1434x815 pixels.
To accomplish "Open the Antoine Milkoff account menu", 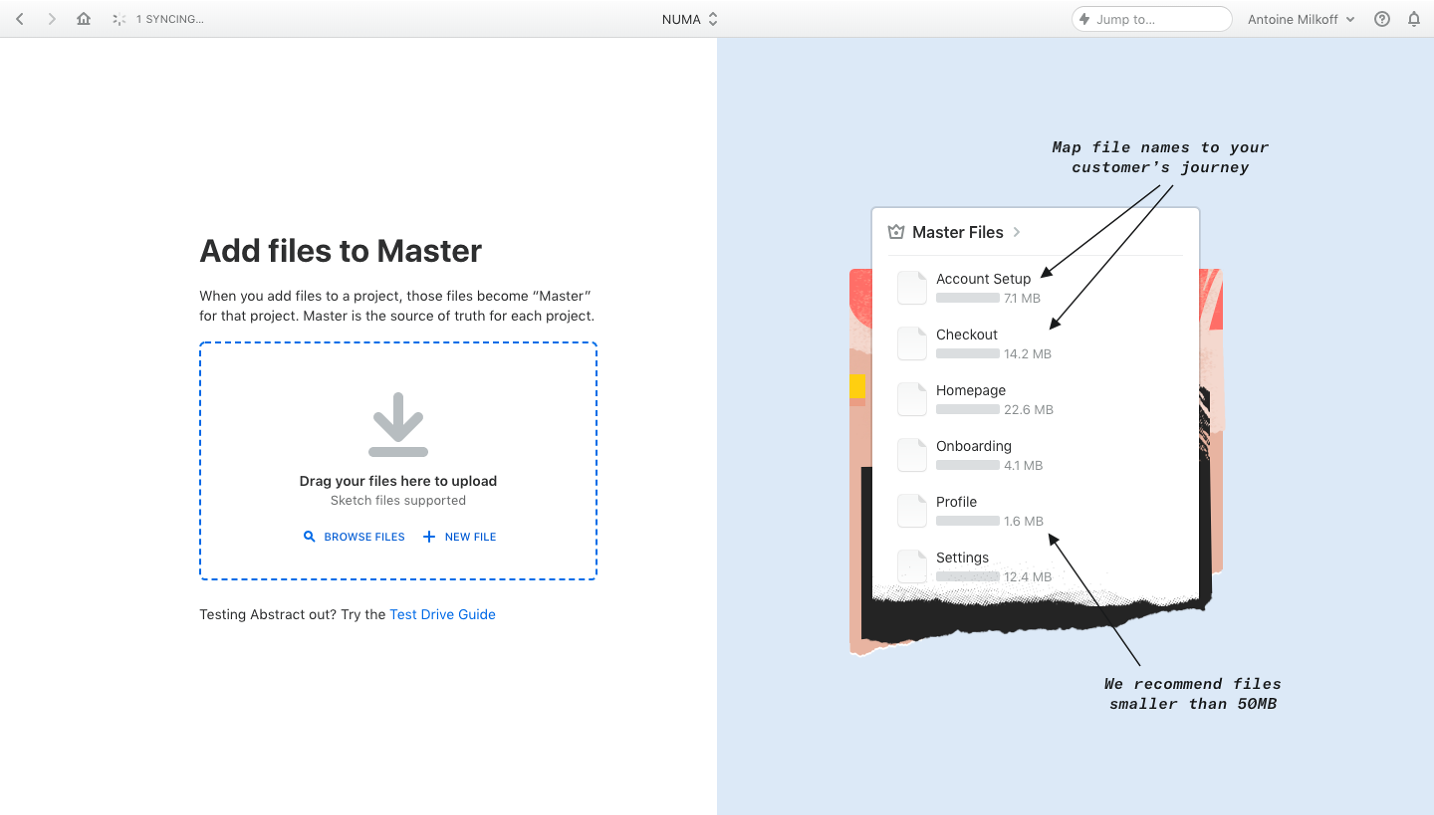I will (x=1301, y=19).
